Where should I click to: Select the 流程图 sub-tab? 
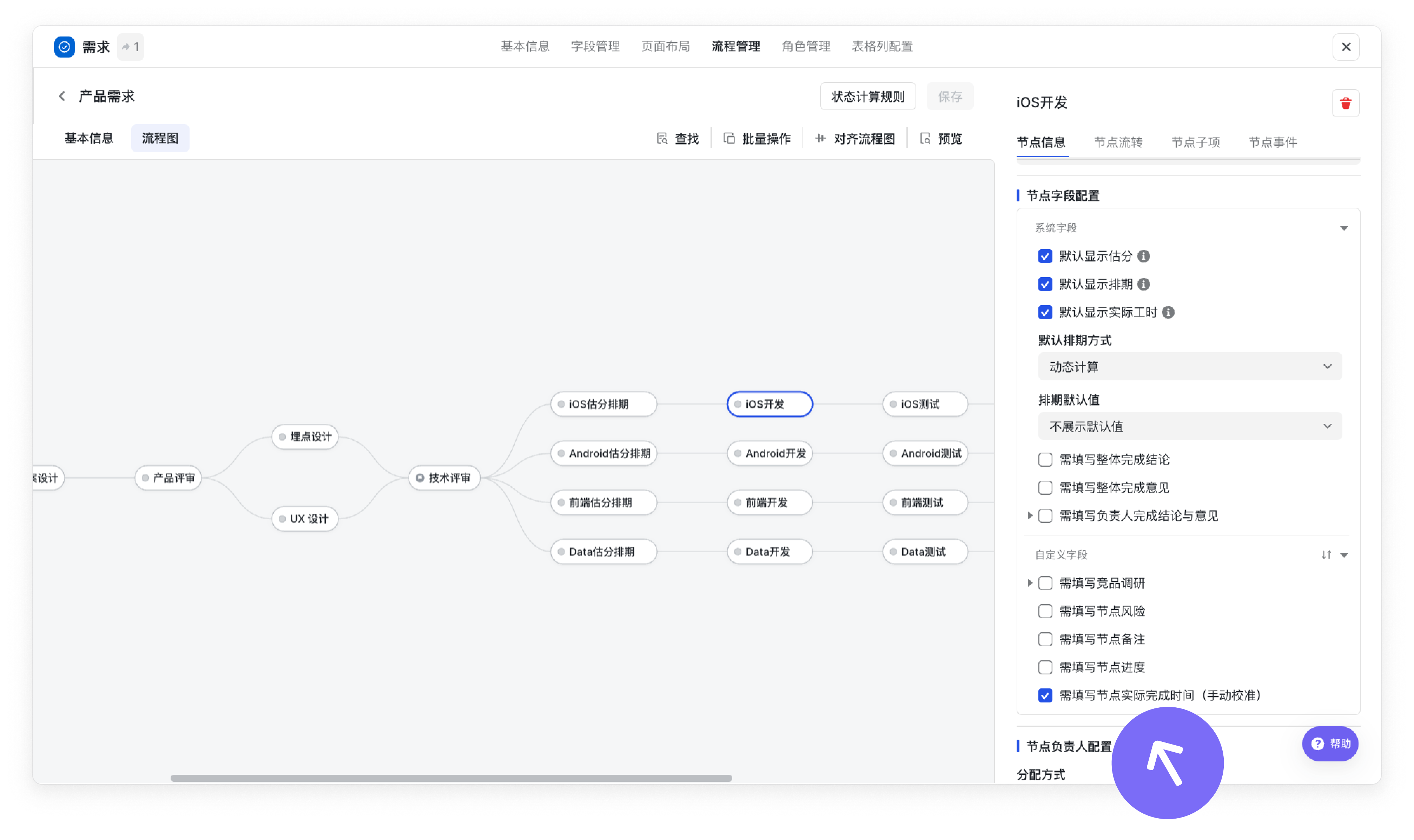tap(160, 139)
